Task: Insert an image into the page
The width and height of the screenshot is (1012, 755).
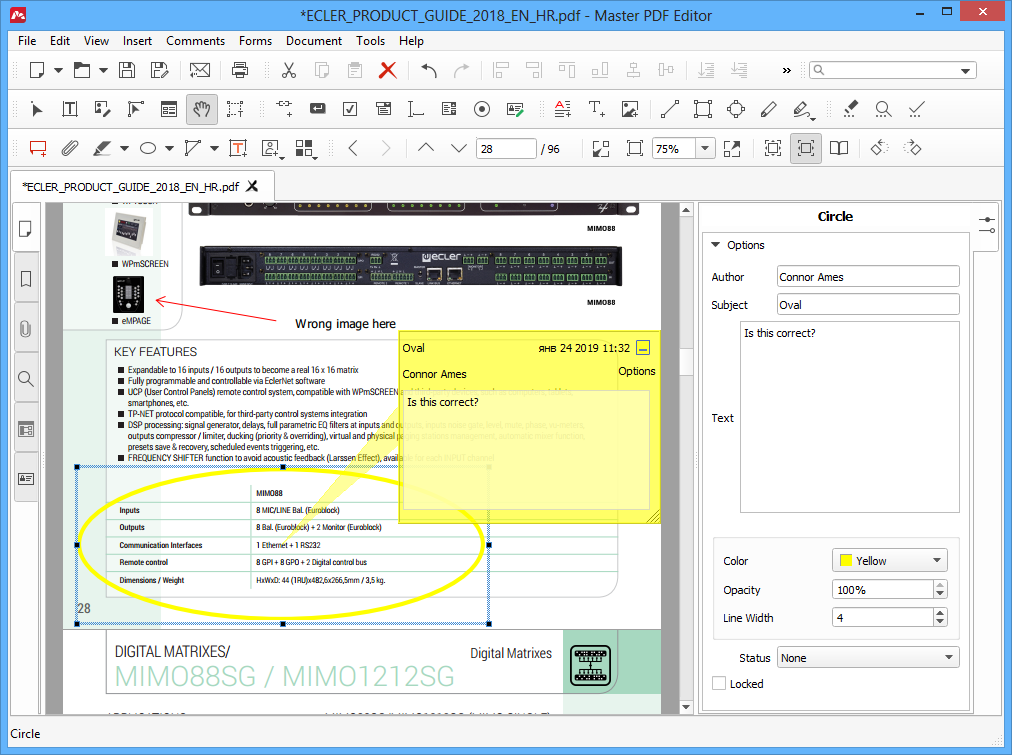Action: [x=630, y=109]
